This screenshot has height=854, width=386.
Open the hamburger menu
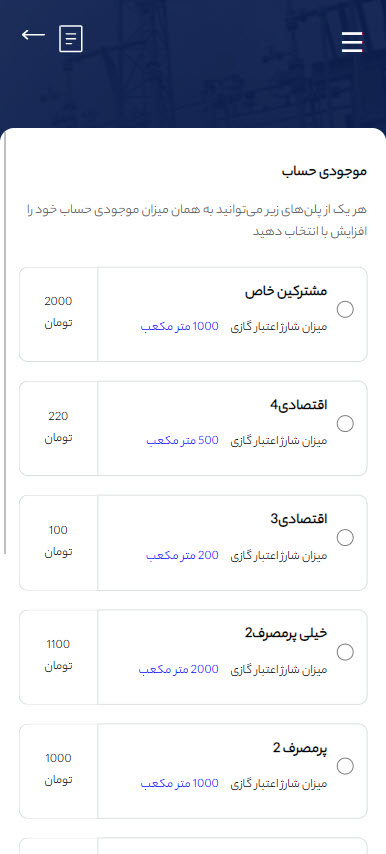point(352,42)
